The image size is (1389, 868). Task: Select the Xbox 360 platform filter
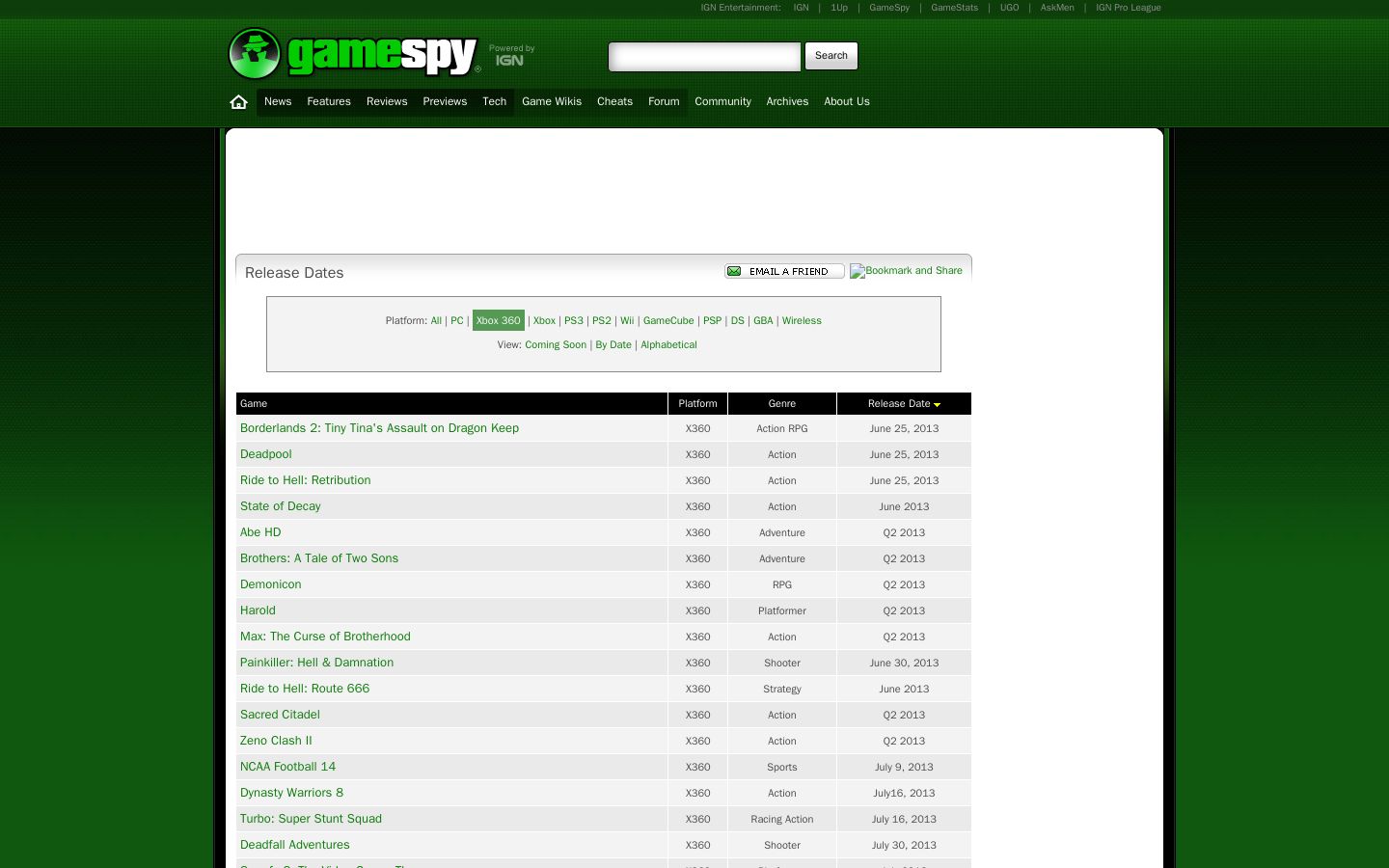(x=498, y=321)
